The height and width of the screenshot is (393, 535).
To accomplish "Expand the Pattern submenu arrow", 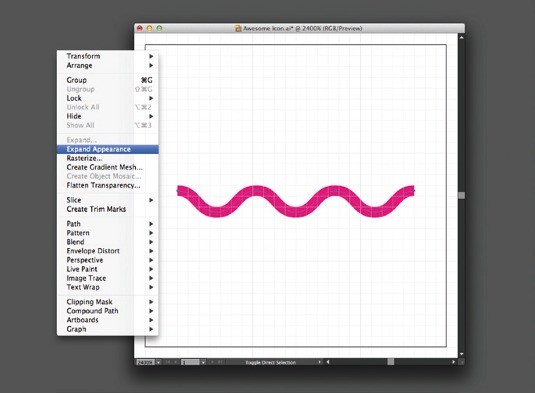I will (x=151, y=233).
